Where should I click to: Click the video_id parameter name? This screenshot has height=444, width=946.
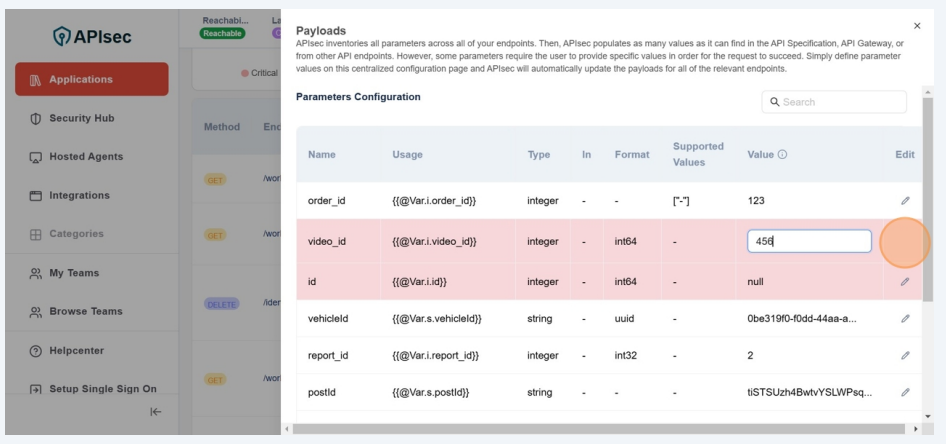point(327,241)
